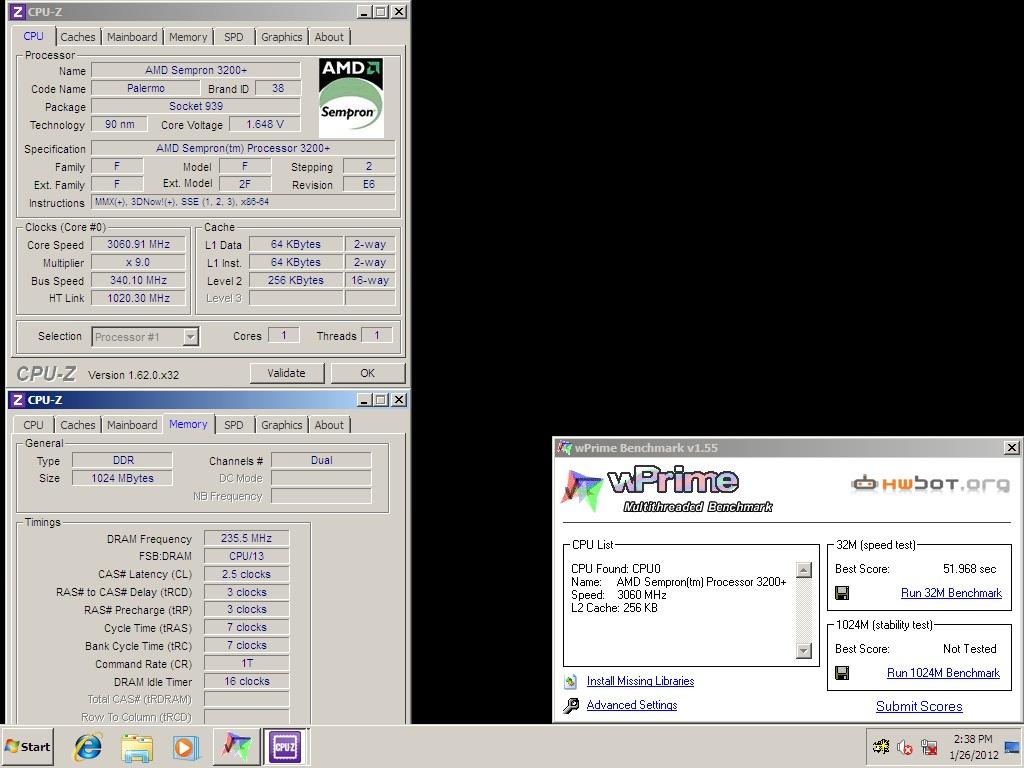Switch to CPU-Z taskbar icon

[285, 746]
